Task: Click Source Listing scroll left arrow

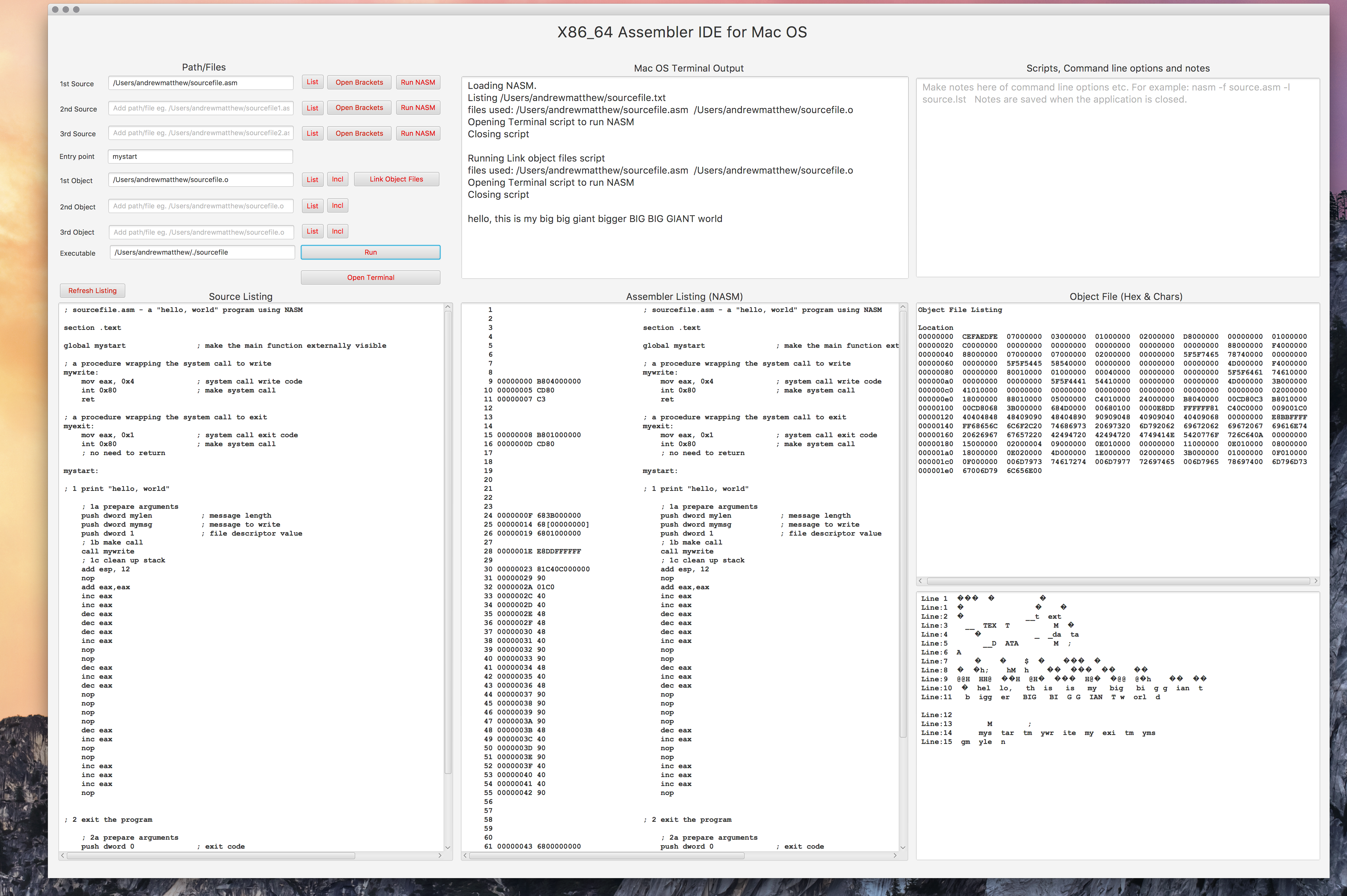Action: (63, 855)
